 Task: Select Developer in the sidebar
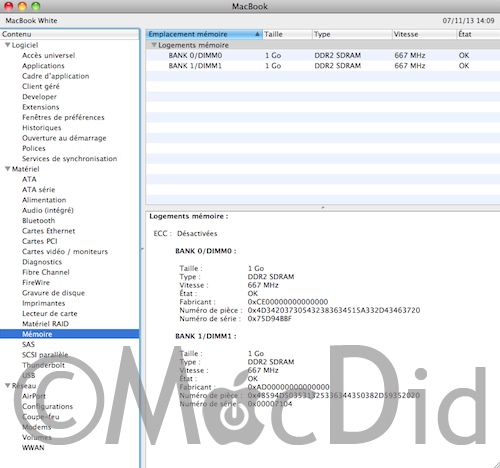point(39,97)
